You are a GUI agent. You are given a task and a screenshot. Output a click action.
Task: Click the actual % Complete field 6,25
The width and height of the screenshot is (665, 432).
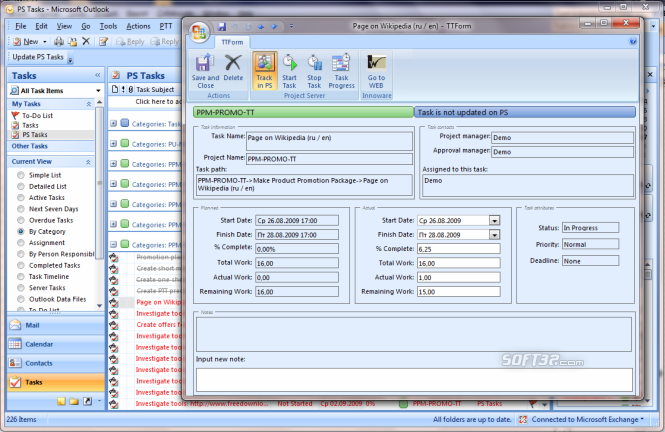click(458, 249)
